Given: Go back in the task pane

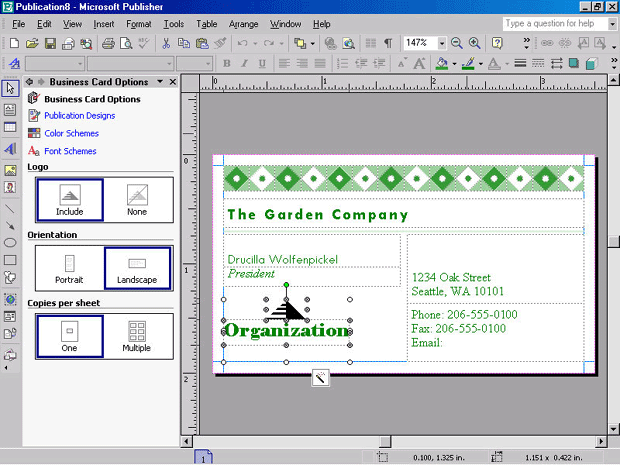Looking at the screenshot, I should (x=29, y=81).
